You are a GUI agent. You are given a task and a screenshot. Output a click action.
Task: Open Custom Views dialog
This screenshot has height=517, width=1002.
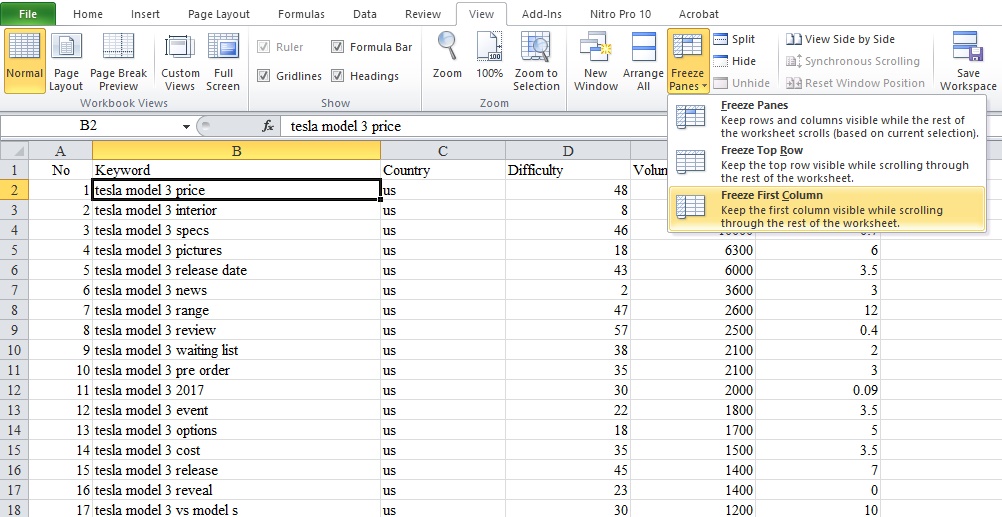(180, 62)
